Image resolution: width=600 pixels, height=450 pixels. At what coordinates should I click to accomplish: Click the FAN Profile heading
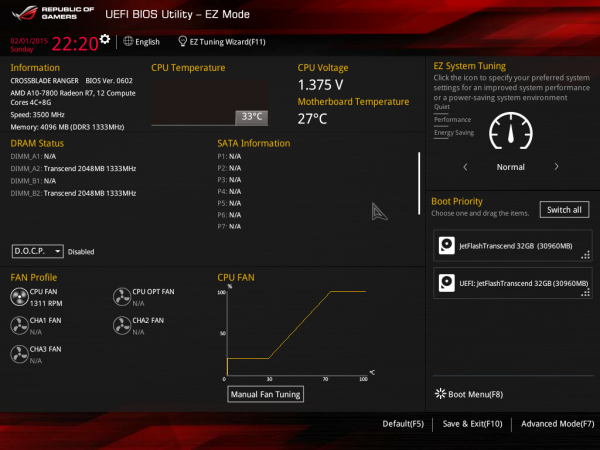[34, 277]
